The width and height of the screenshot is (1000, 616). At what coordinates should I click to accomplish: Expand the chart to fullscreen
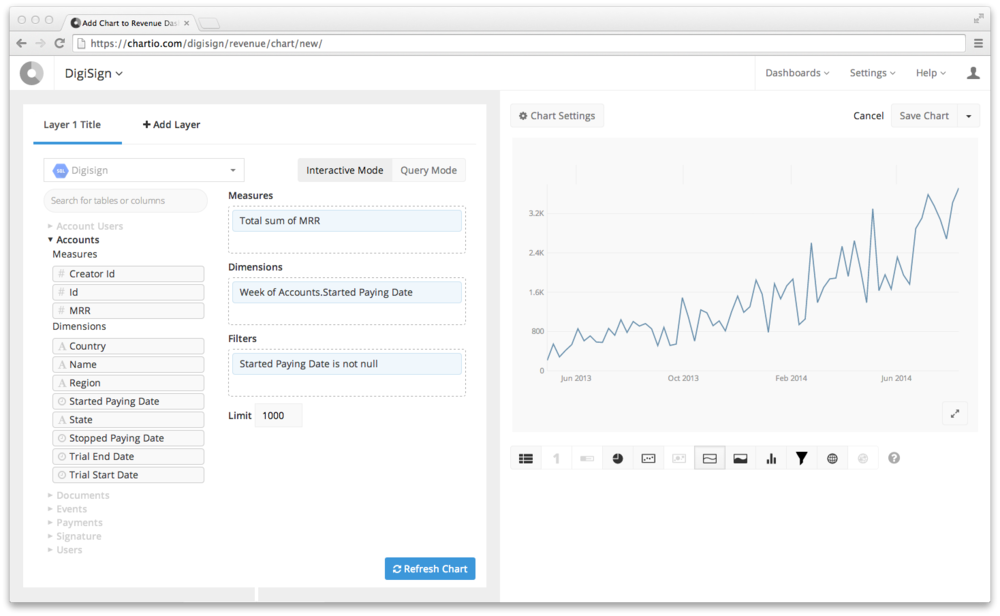(x=954, y=413)
